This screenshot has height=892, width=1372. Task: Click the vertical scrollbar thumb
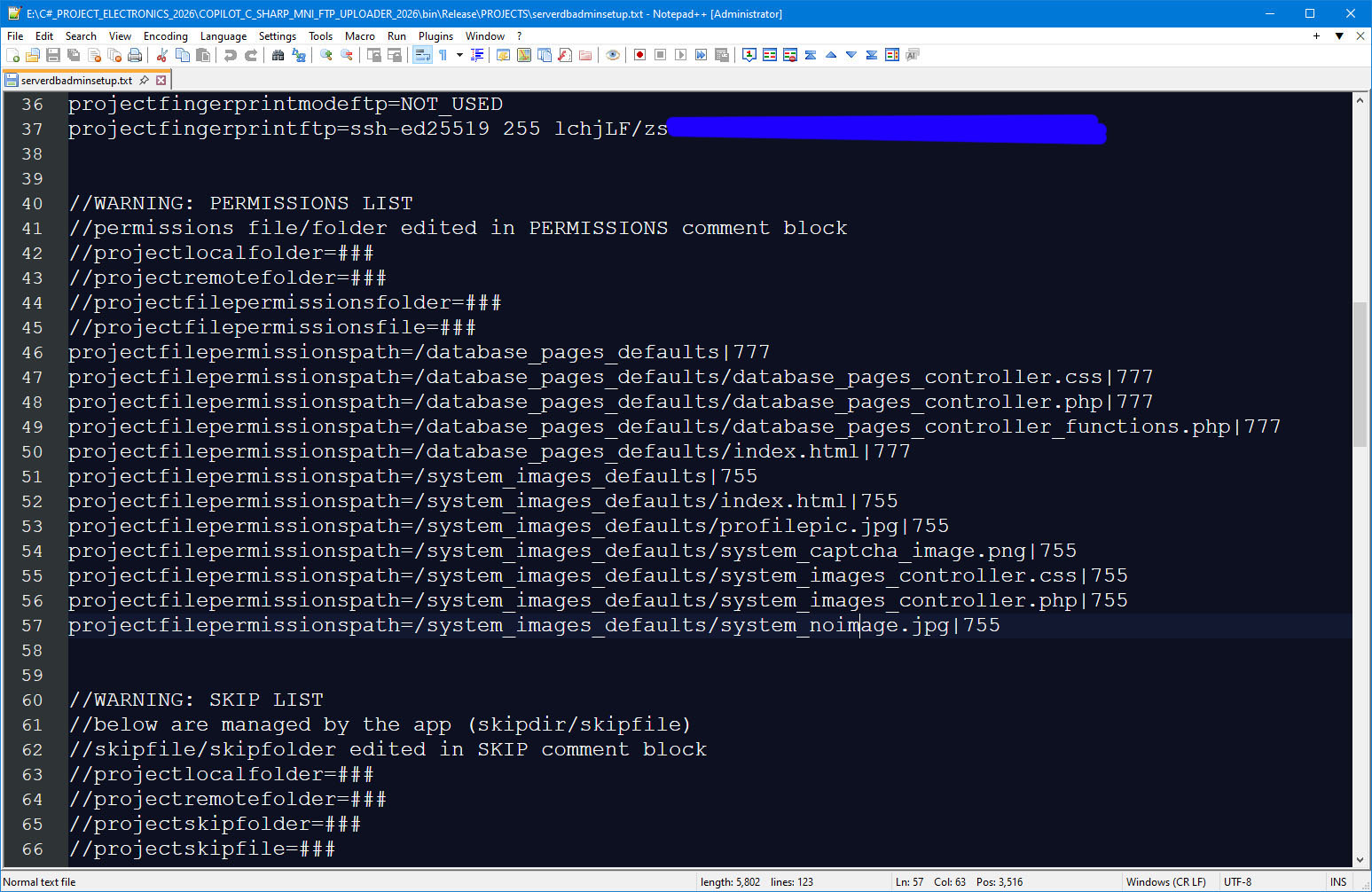[x=1360, y=373]
